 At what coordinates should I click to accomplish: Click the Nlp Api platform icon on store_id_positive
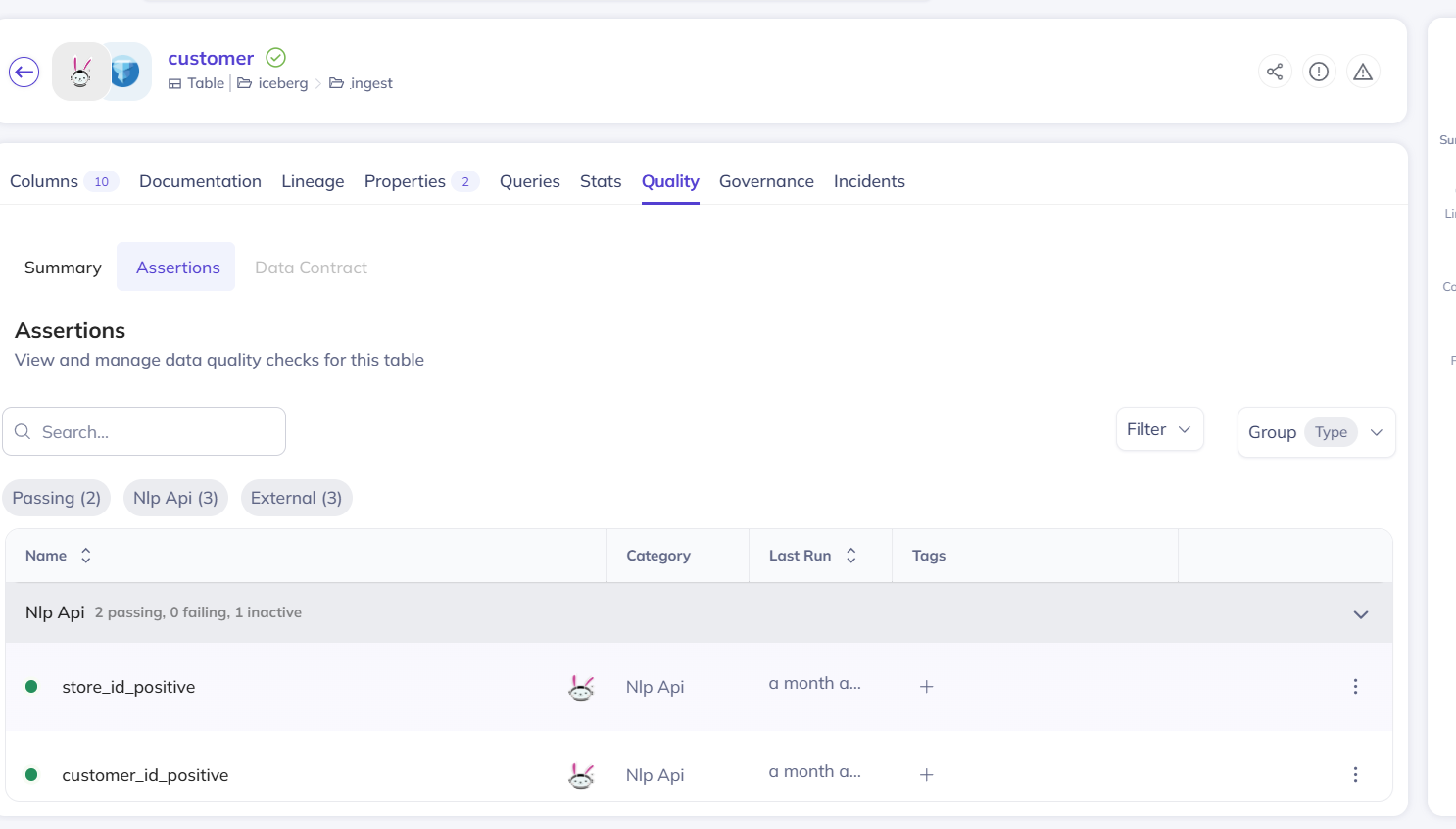coord(581,687)
